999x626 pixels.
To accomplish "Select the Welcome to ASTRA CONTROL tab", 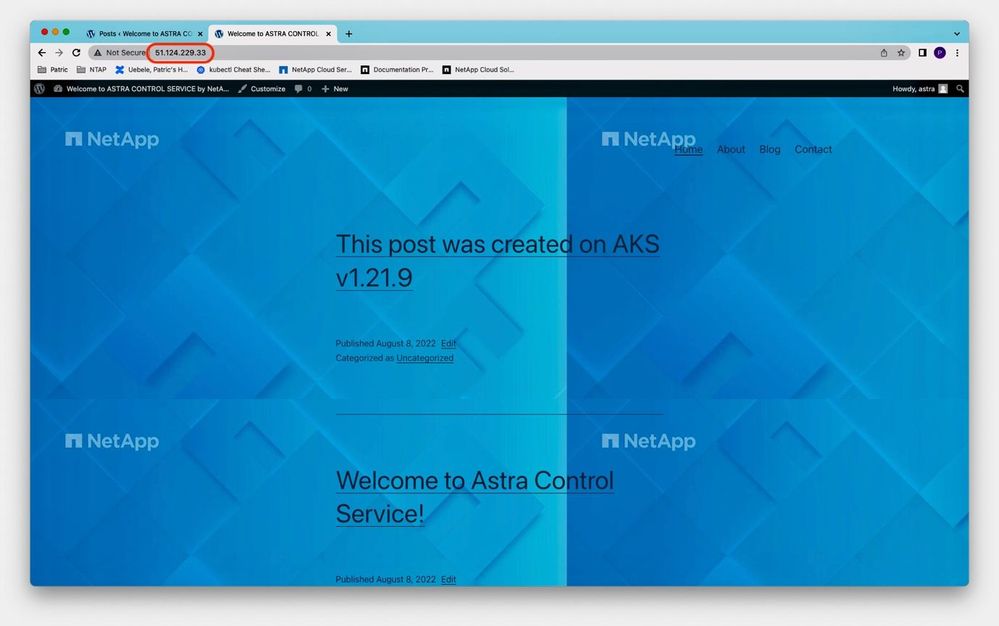I will point(273,34).
